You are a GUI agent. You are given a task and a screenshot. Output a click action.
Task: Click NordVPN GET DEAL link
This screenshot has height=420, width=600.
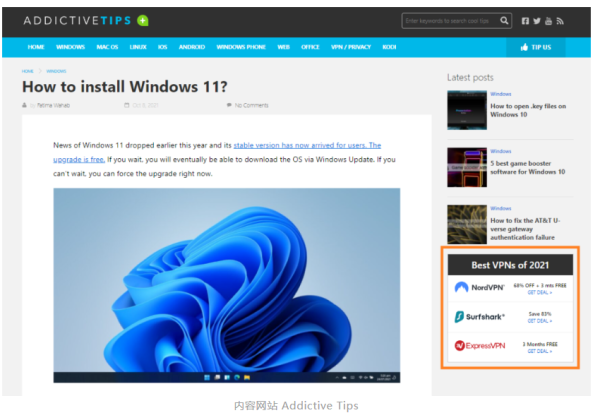pyautogui.click(x=540, y=293)
